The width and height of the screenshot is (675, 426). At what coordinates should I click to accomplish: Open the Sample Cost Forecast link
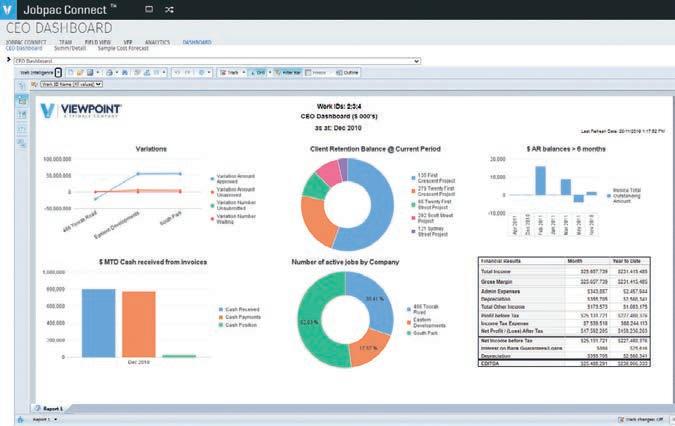(x=123, y=48)
